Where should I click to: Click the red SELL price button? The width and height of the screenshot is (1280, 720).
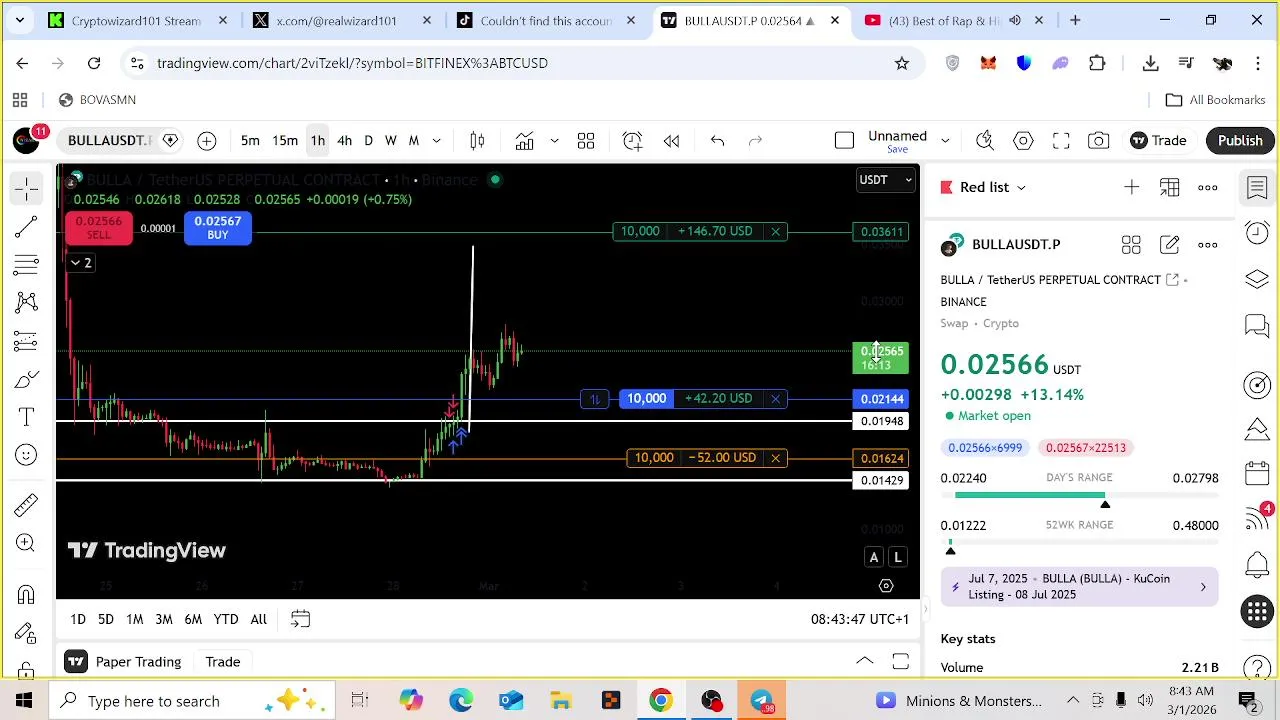click(98, 228)
